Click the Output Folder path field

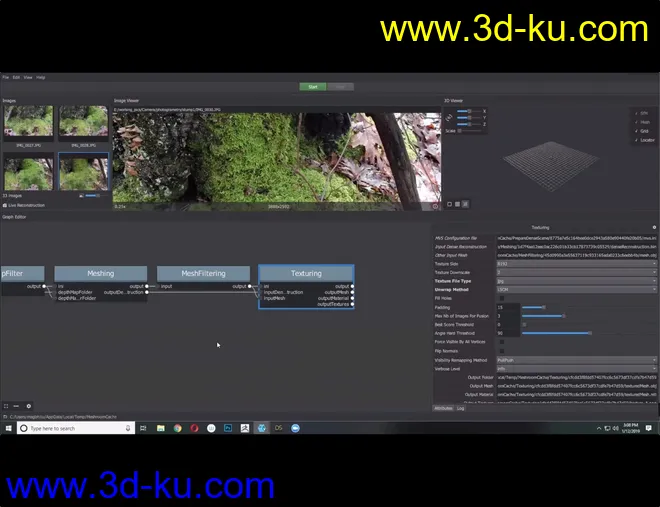tap(576, 377)
